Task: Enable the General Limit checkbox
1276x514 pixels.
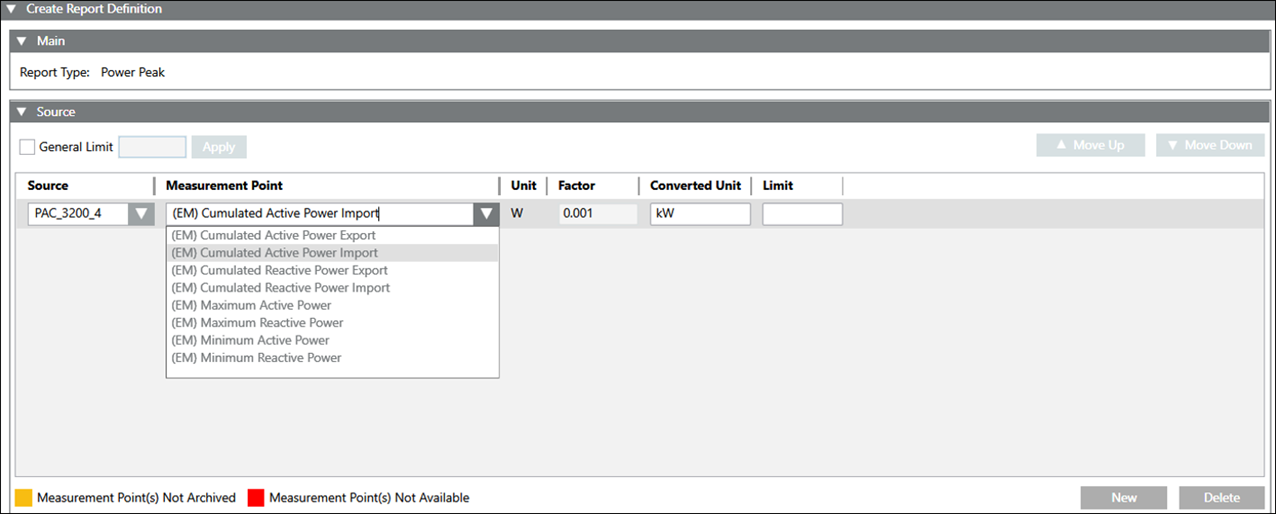Action: tap(27, 147)
